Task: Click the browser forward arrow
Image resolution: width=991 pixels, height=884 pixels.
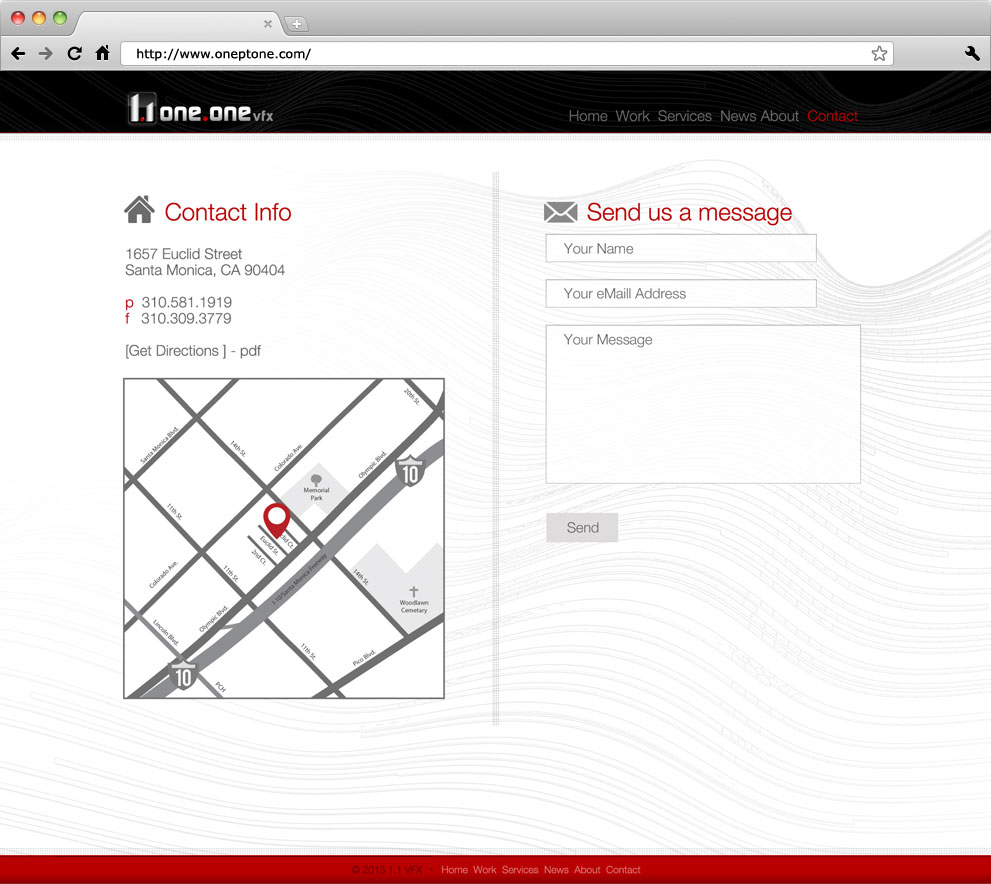Action: pyautogui.click(x=45, y=54)
